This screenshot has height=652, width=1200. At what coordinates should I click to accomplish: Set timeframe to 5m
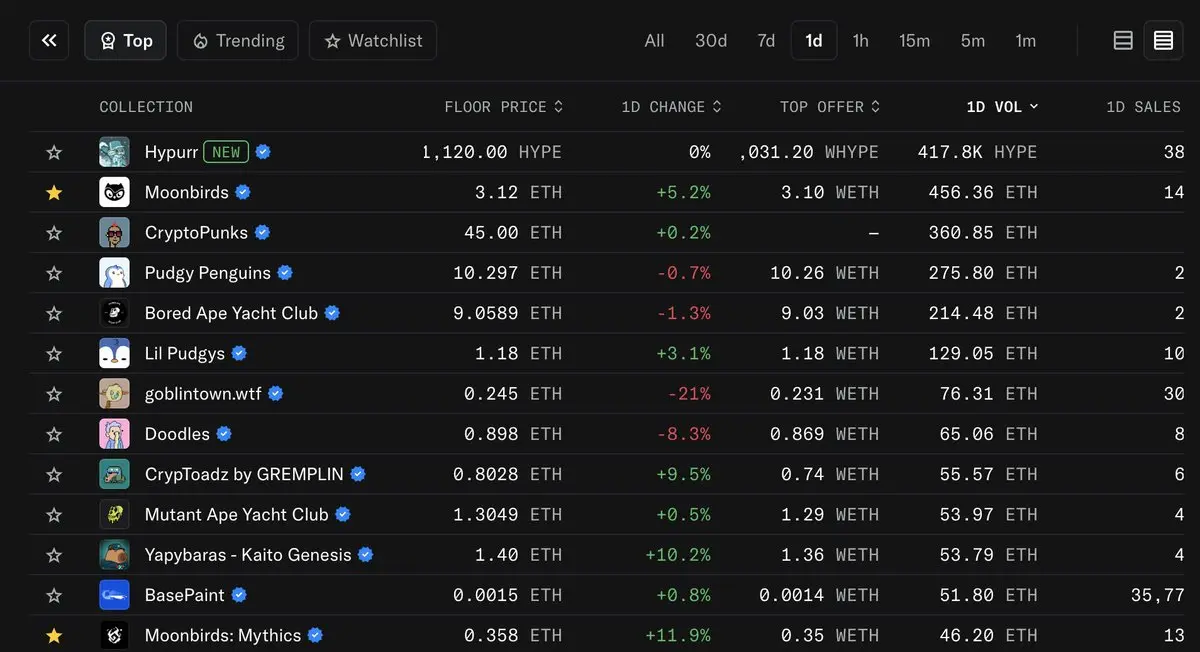[972, 41]
